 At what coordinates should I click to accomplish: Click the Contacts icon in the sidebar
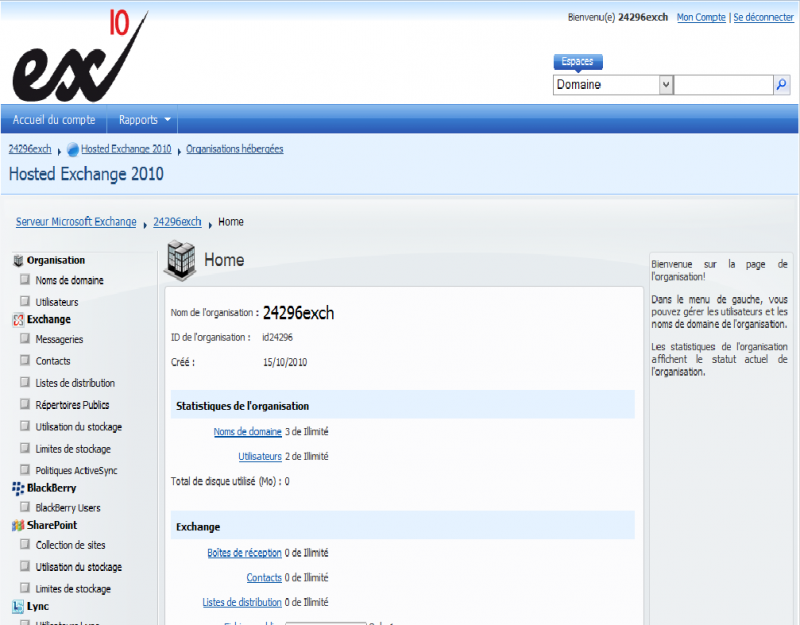click(24, 361)
